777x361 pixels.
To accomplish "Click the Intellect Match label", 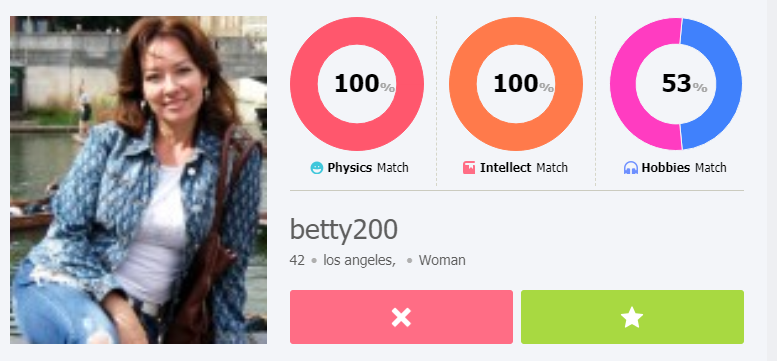I will [524, 168].
